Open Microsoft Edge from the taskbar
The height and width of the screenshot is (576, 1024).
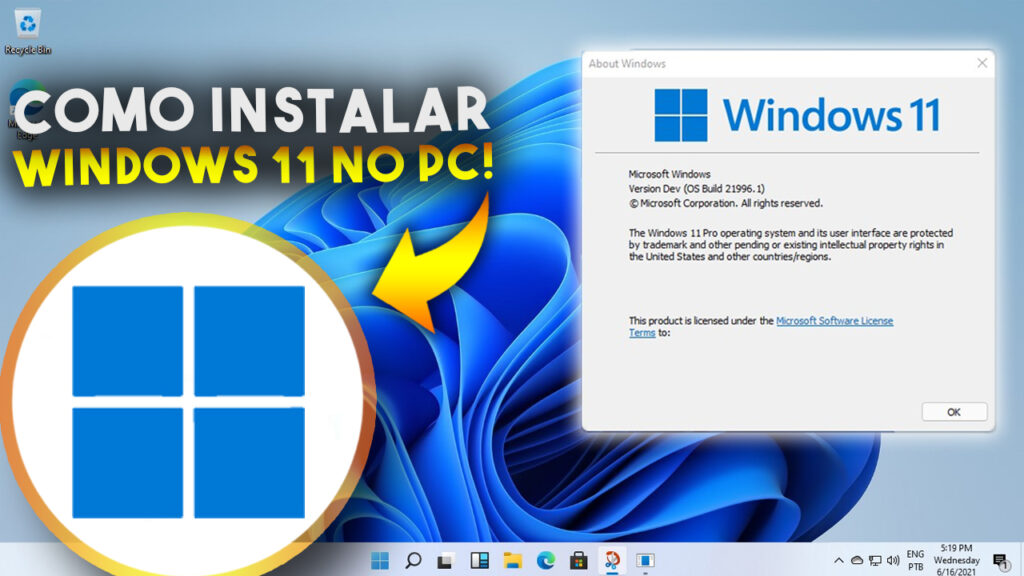[x=545, y=560]
